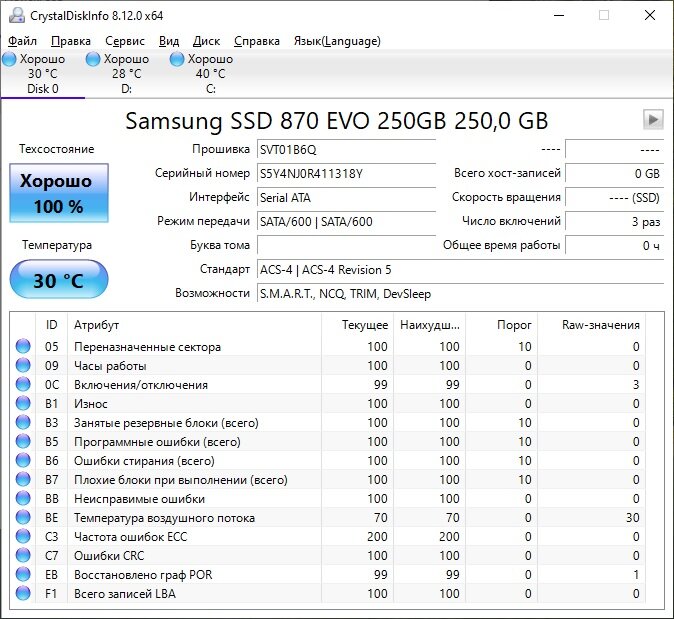Click status orb for Ошибки CRC row
Viewport: 674px width, 619px height.
pyautogui.click(x=23, y=555)
